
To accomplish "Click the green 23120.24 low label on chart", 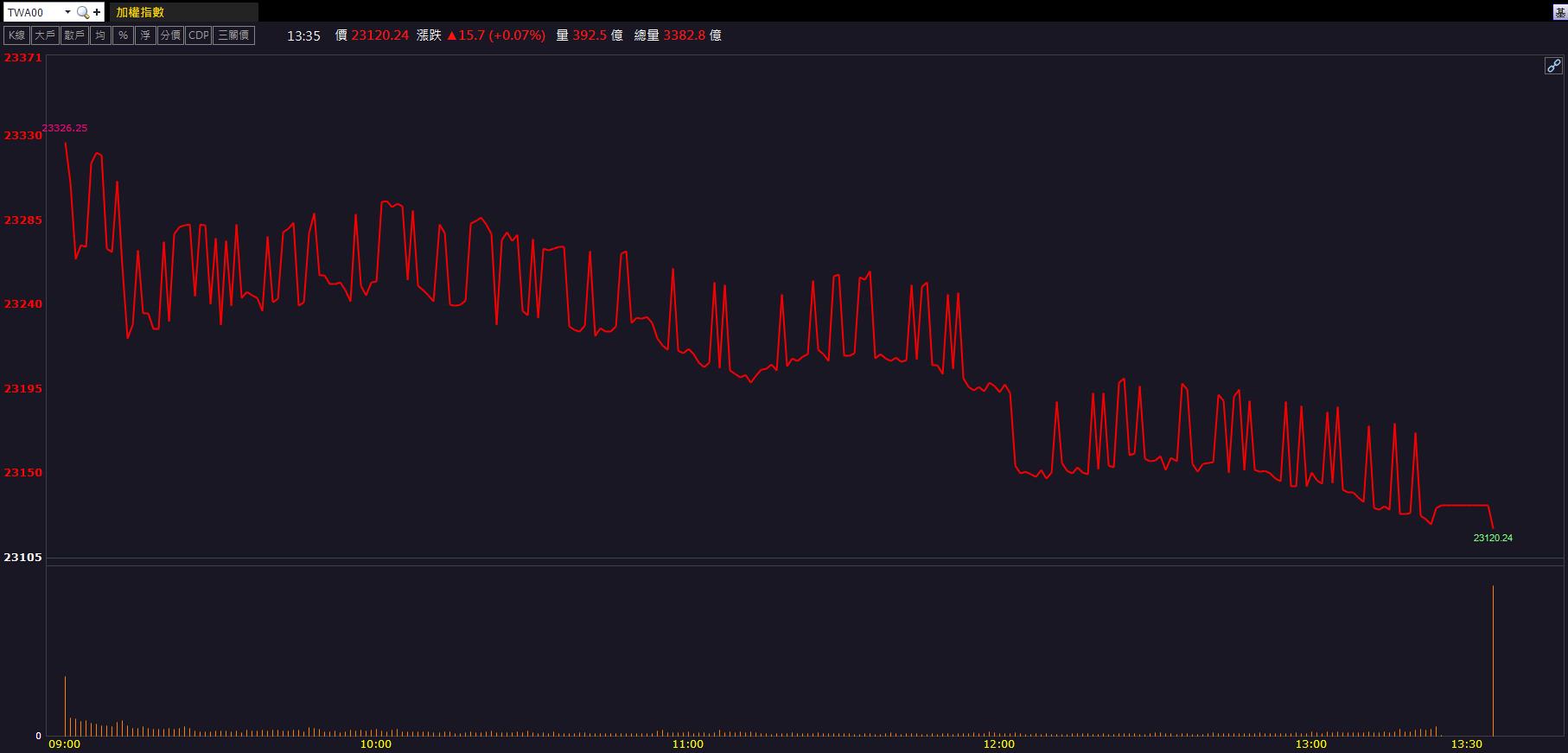I will (1493, 538).
